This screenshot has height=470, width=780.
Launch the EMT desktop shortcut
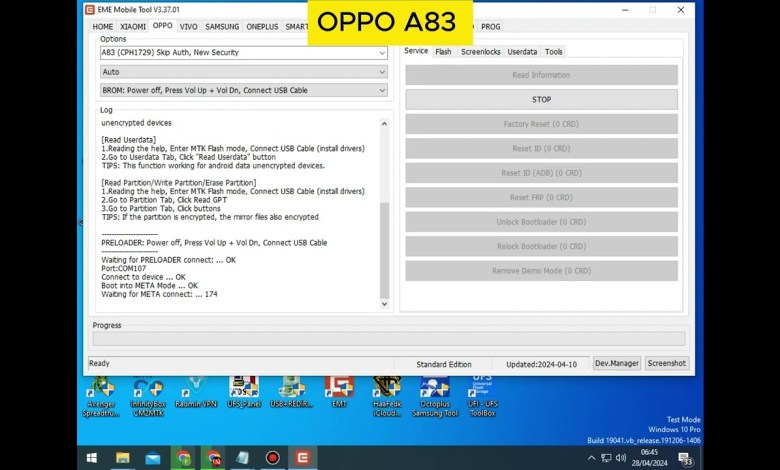coord(339,392)
